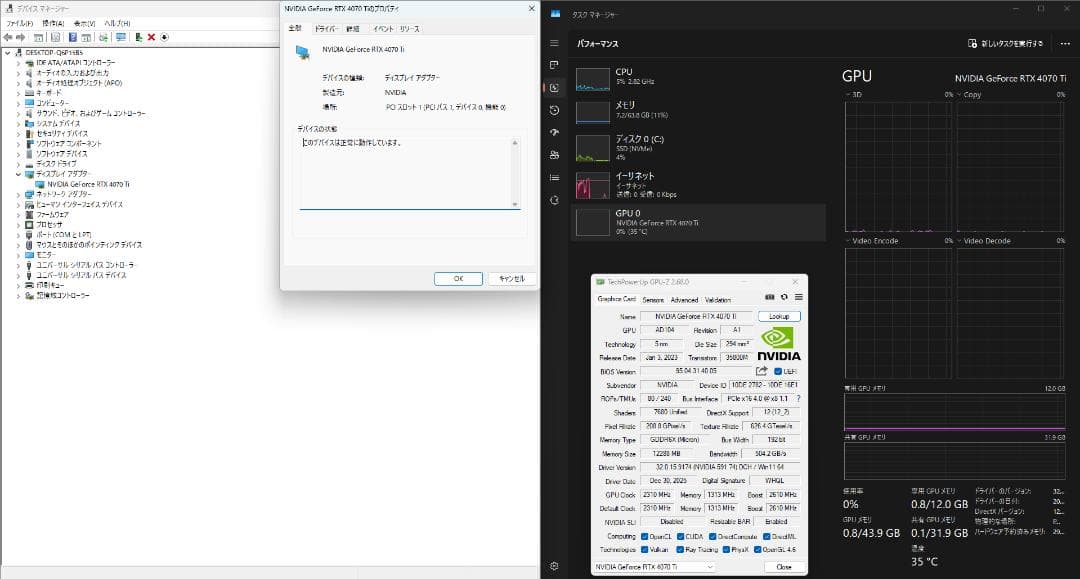Select イーサネット performance graph item

[x=698, y=185]
